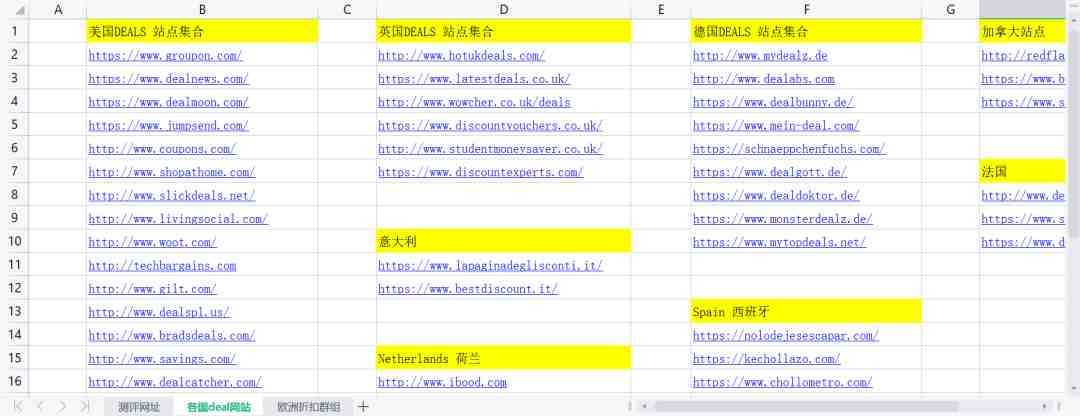Viewport: 1080px width, 416px height.
Task: Open the discountvouchers.co.uk link
Action: (x=490, y=126)
